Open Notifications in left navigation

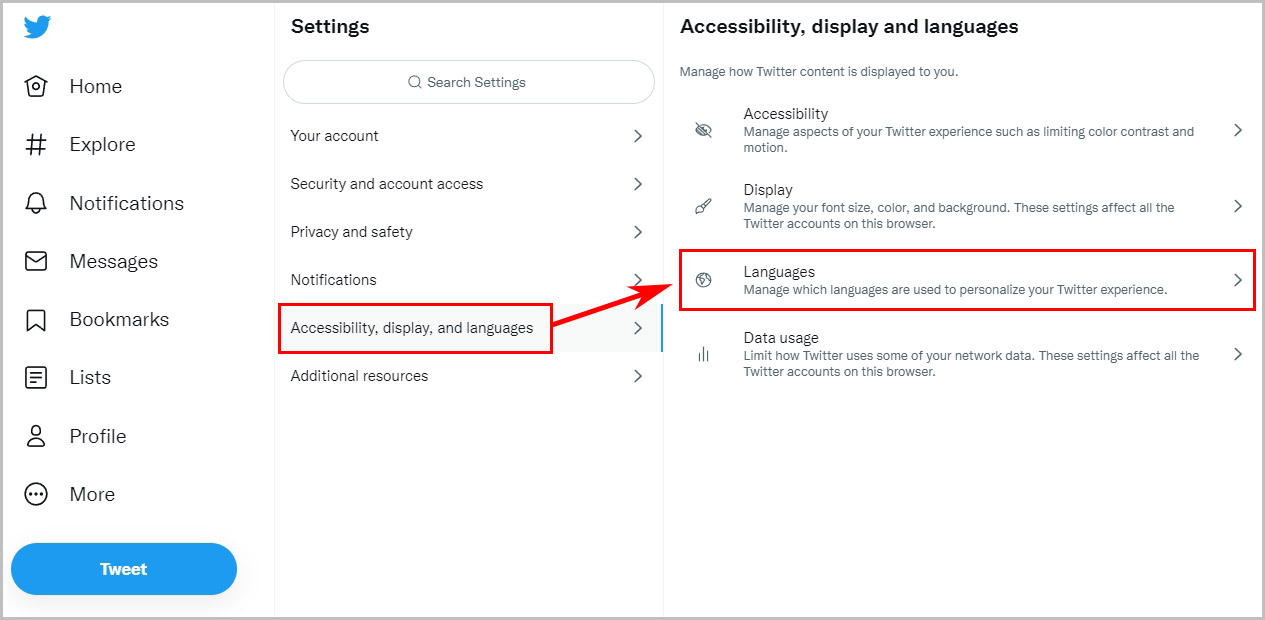127,203
